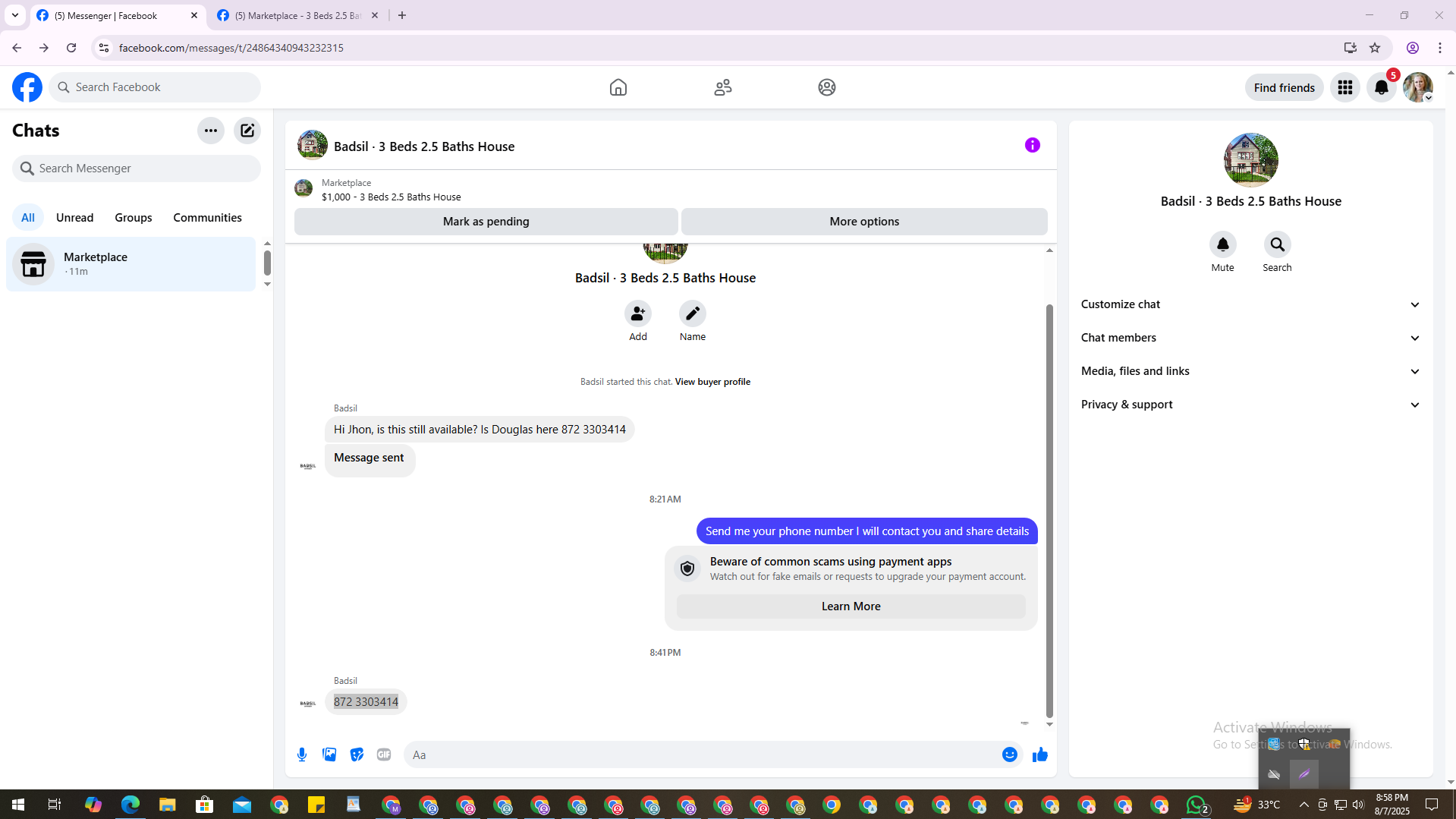Click the $1,000 - 3 Beds listing text
The height and width of the screenshot is (819, 1456).
pyautogui.click(x=392, y=197)
